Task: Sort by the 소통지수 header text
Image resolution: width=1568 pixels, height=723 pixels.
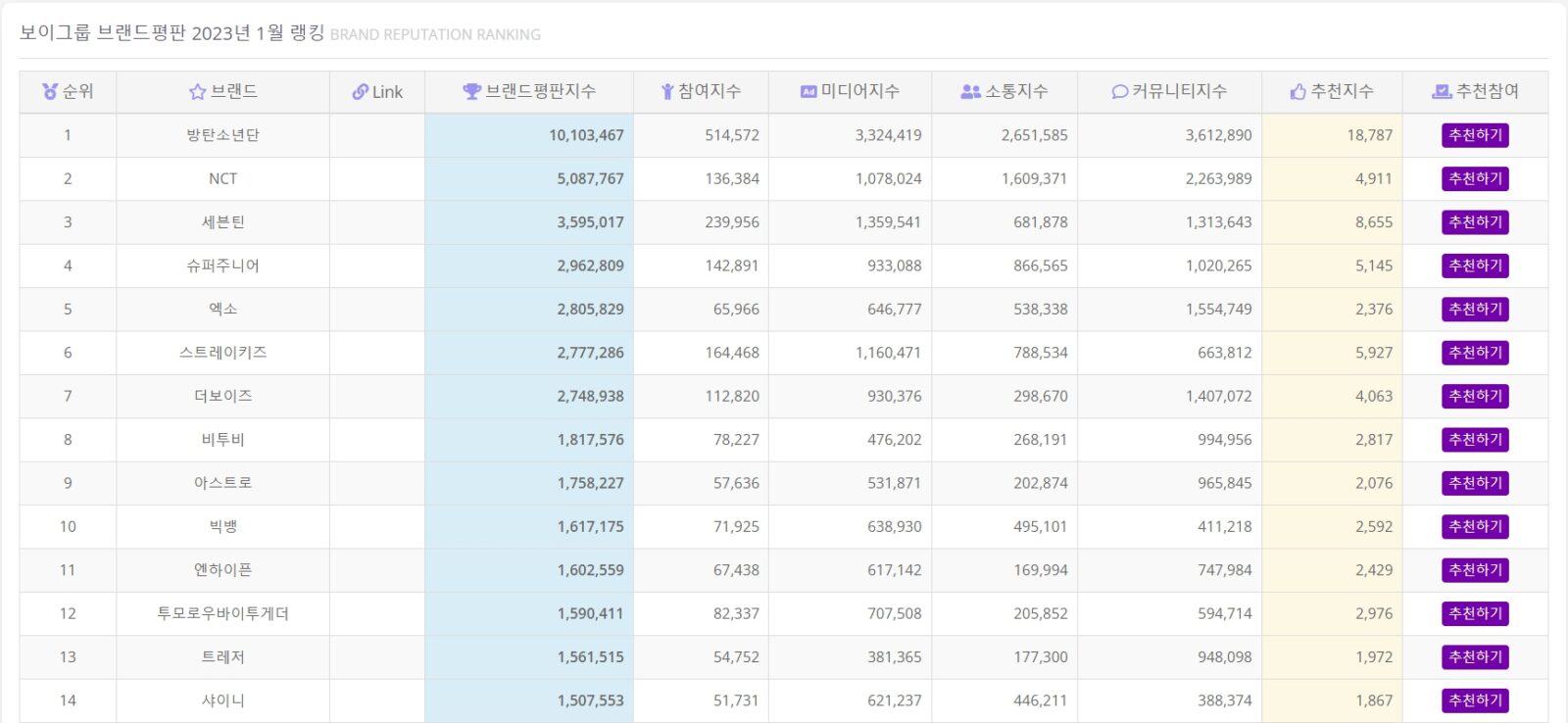Action: [x=1016, y=91]
